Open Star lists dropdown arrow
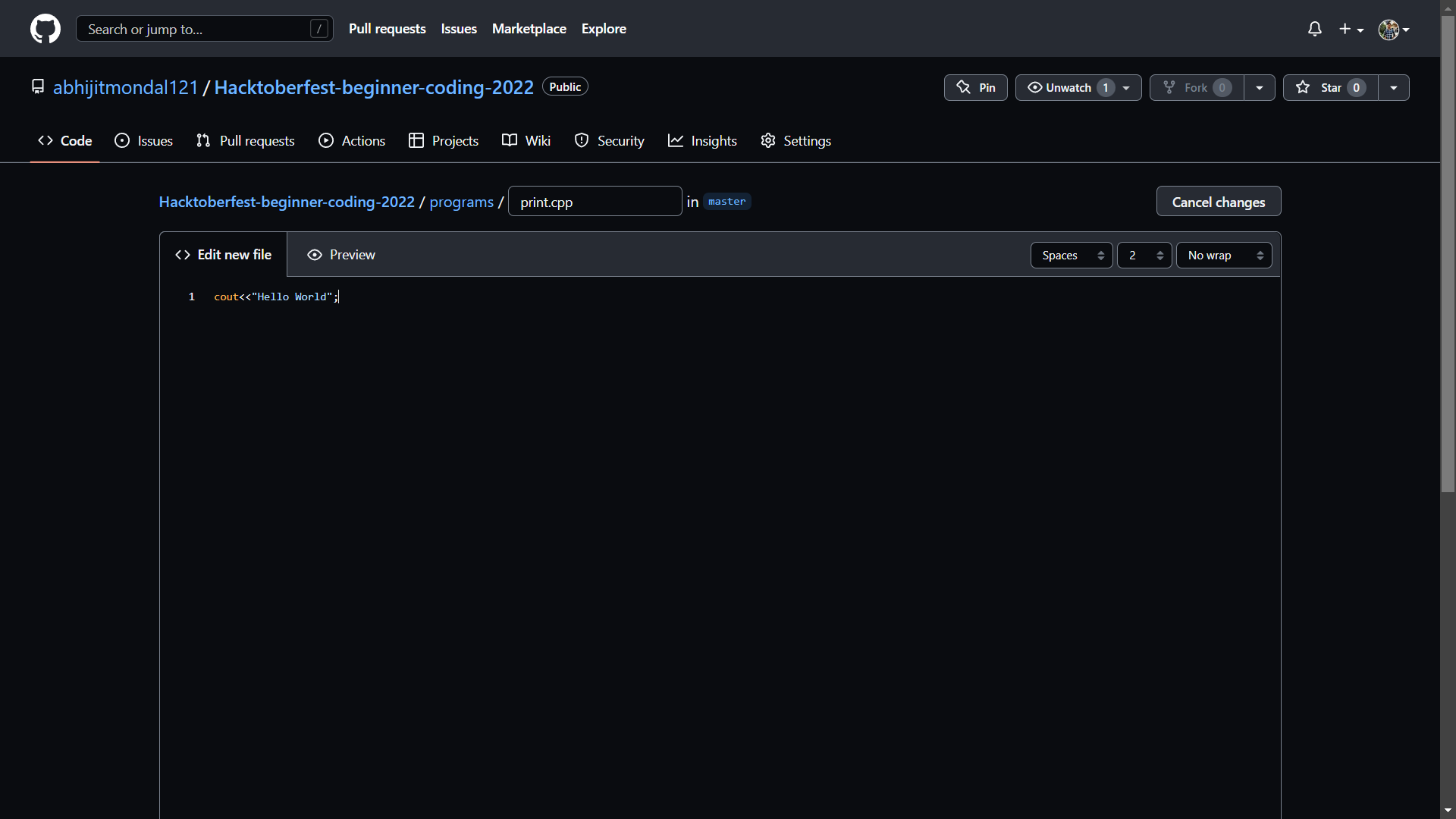The height and width of the screenshot is (819, 1456). [1393, 87]
